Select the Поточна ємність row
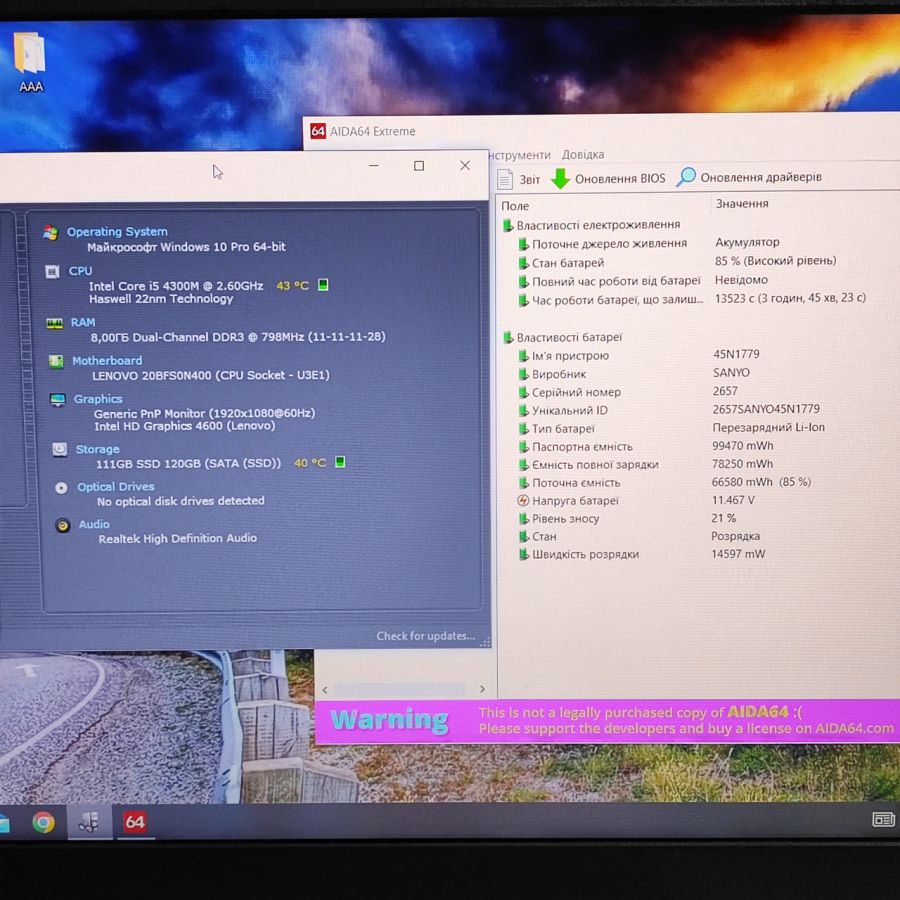This screenshot has height=900, width=900. coord(664,483)
